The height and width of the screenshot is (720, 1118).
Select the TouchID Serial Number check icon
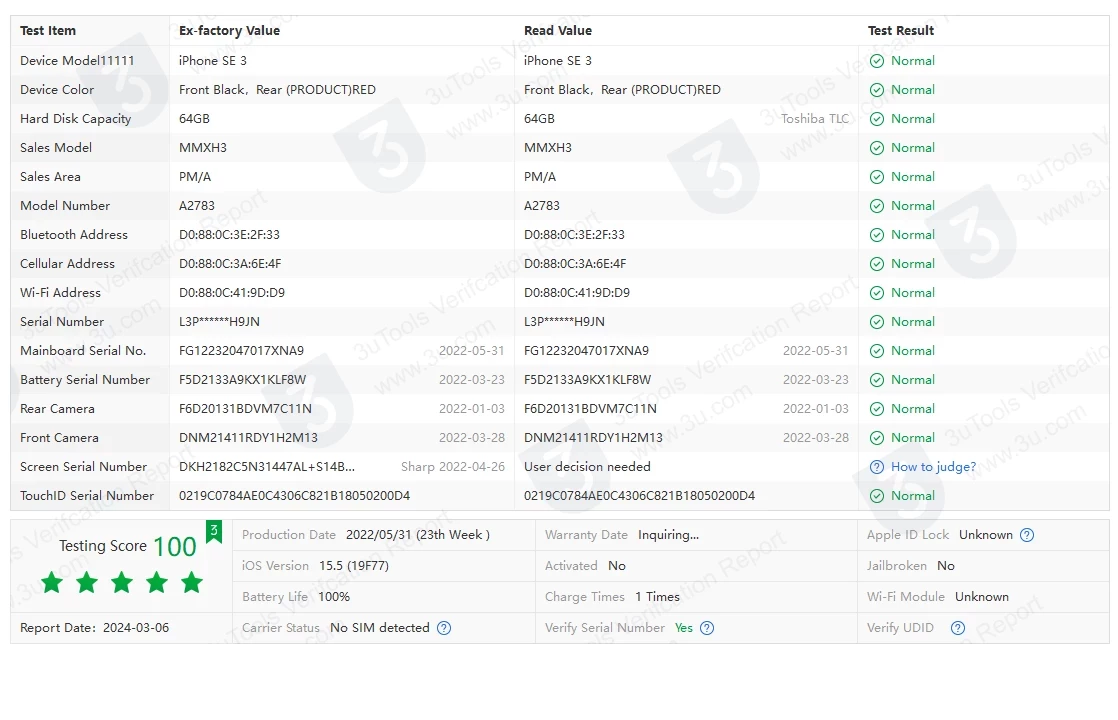pyautogui.click(x=877, y=495)
